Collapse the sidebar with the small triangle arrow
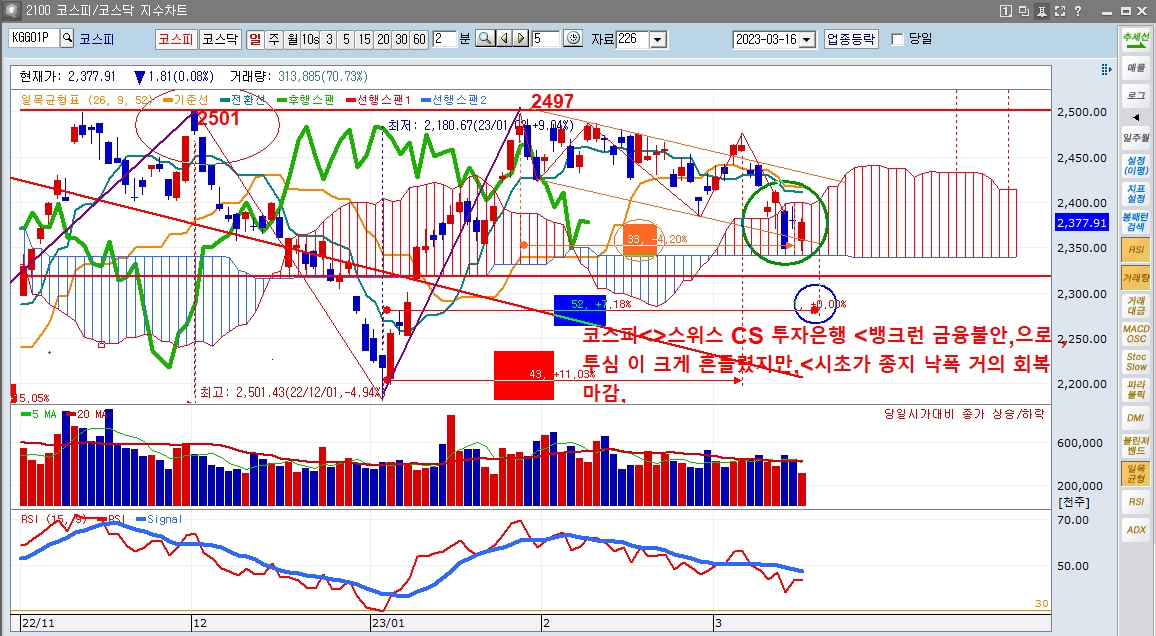The height and width of the screenshot is (636, 1156). 1136,117
